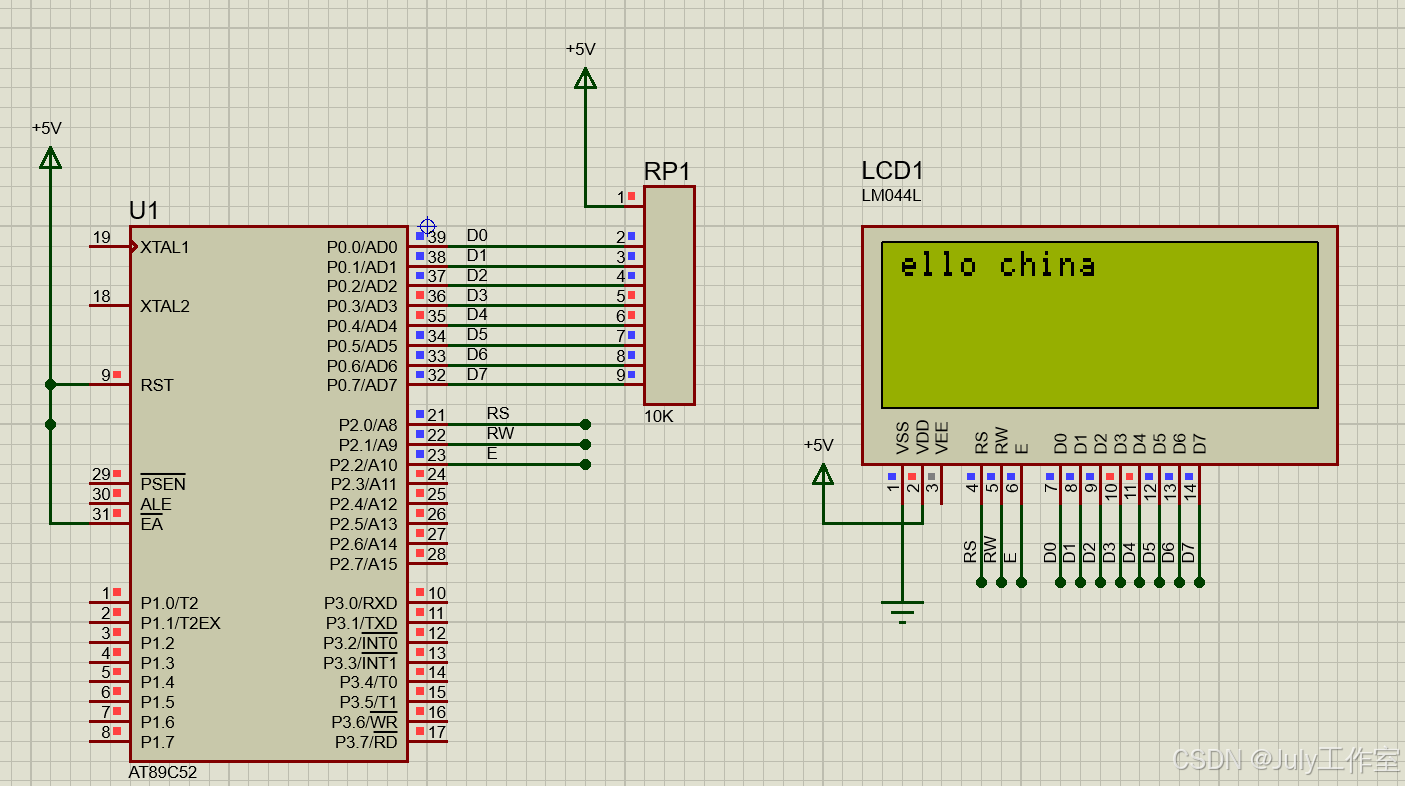Click the RW net label near P2.1

click(500, 433)
